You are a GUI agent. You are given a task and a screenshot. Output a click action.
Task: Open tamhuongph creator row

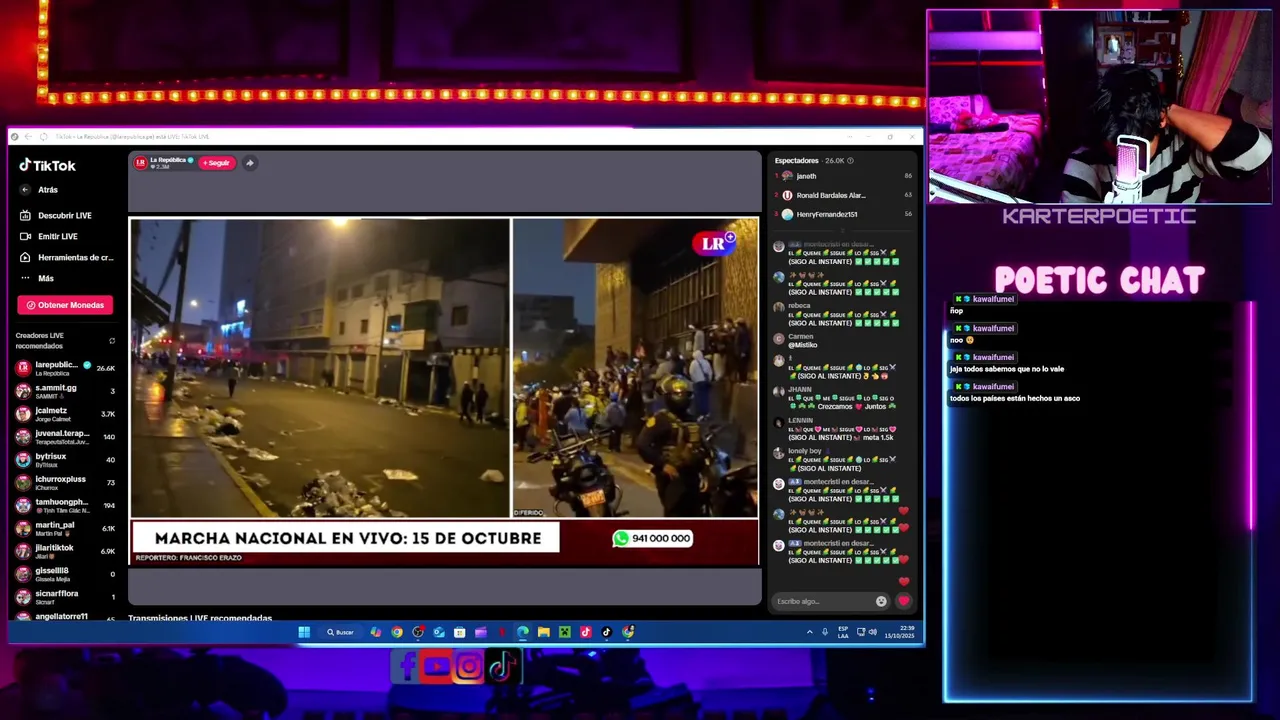[x=65, y=505]
